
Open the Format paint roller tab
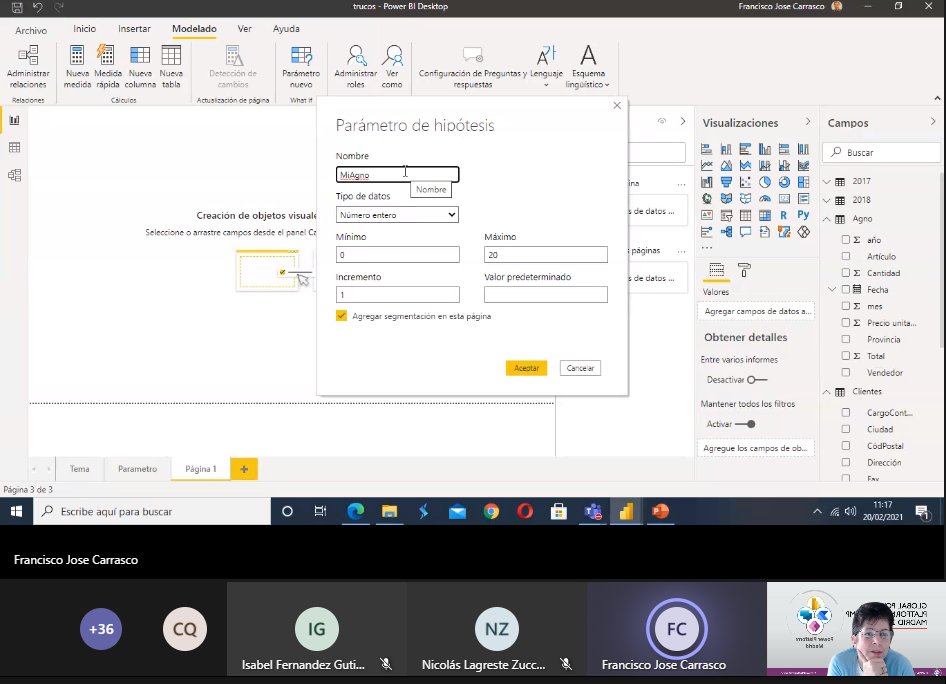(744, 270)
